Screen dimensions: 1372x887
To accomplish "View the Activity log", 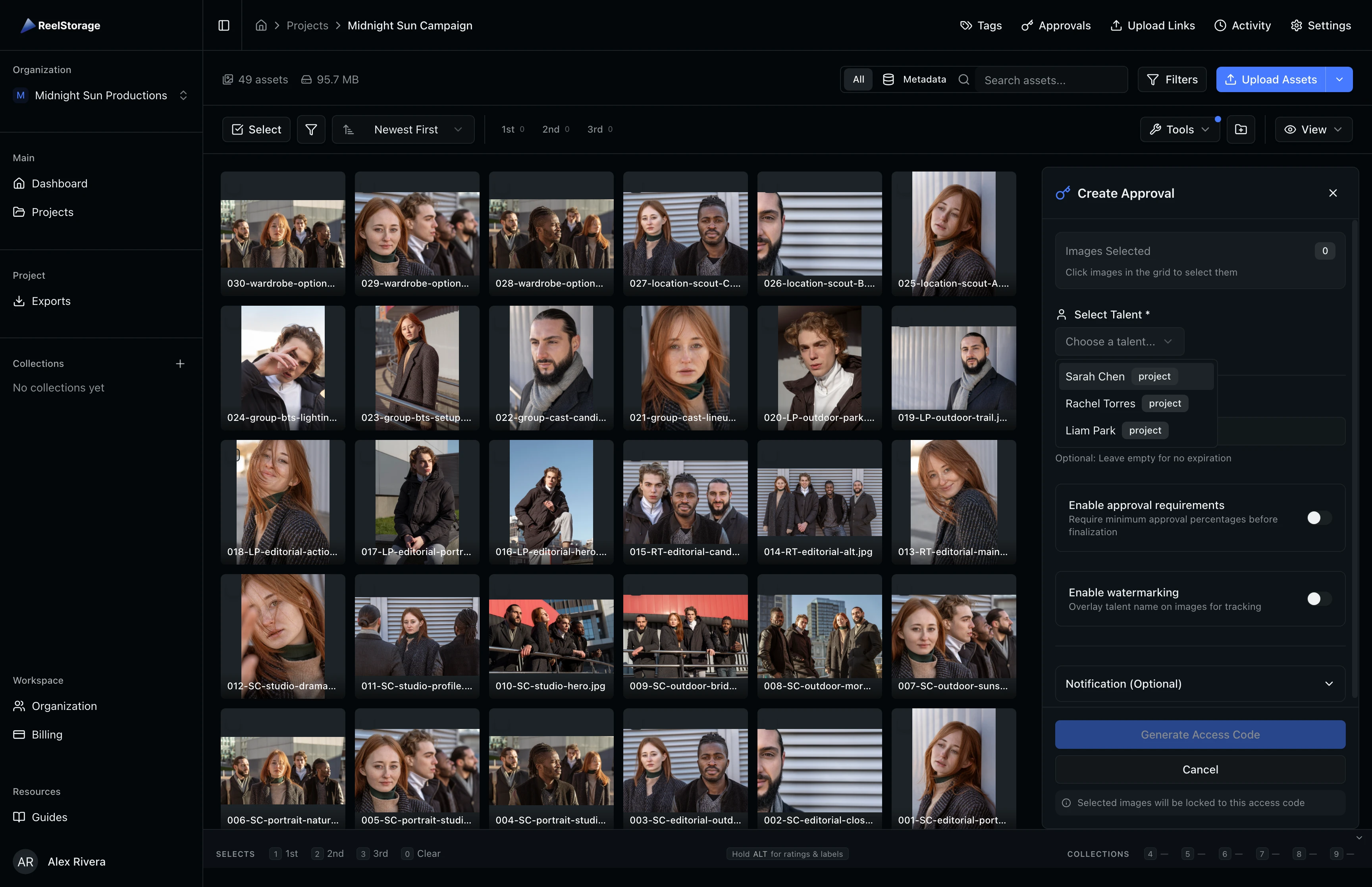I will tap(1243, 25).
